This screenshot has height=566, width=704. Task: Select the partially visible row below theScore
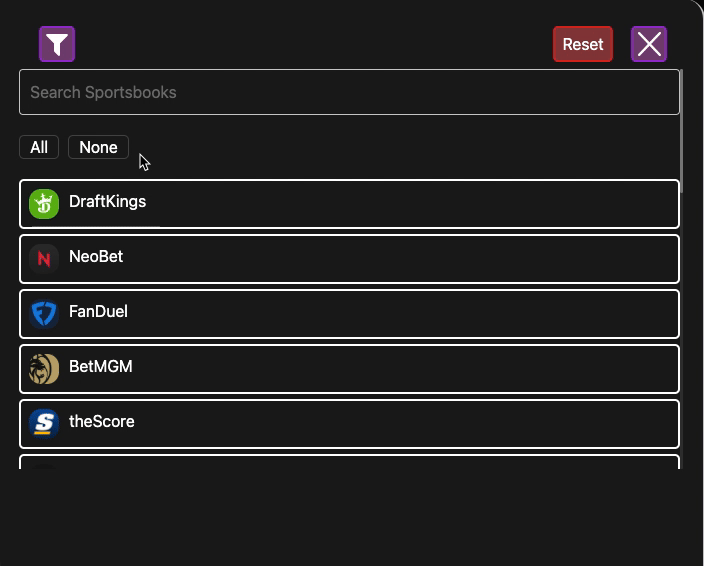click(x=349, y=462)
